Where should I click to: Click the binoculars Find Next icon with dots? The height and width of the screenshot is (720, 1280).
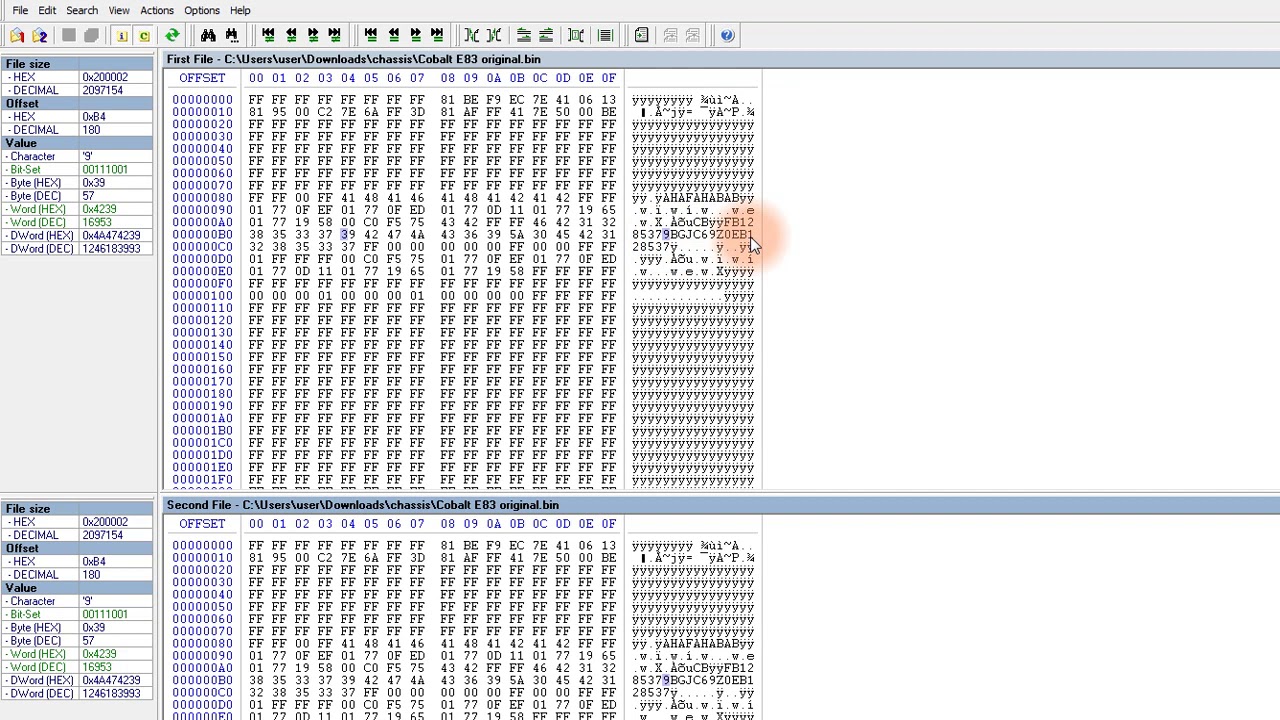coord(231,36)
